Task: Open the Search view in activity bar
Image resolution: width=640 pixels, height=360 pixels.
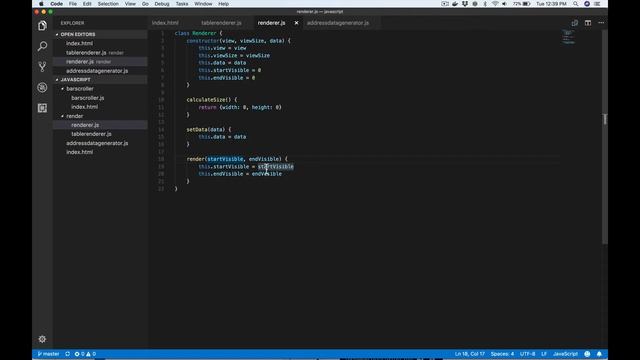Action: [42, 46]
